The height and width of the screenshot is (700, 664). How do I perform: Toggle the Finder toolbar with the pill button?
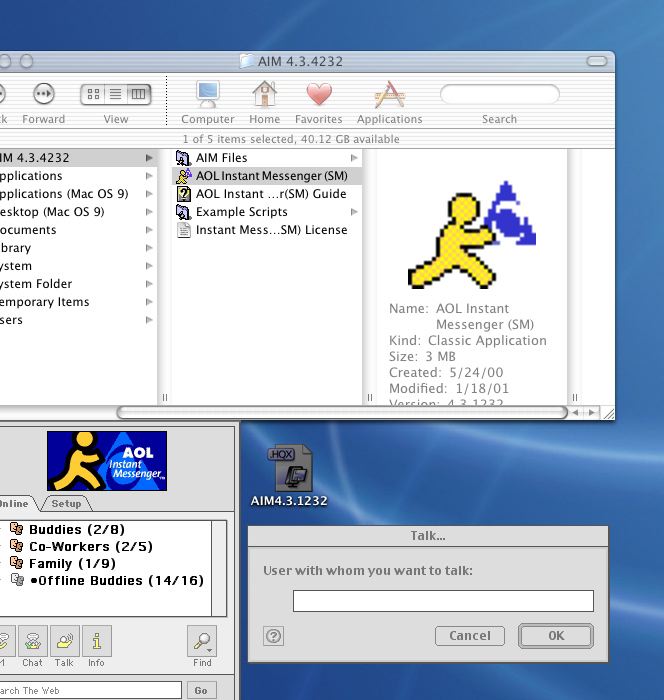597,61
